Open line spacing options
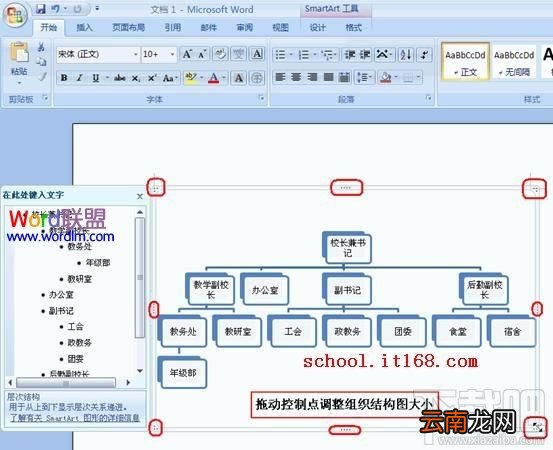553x450 pixels. coord(364,77)
